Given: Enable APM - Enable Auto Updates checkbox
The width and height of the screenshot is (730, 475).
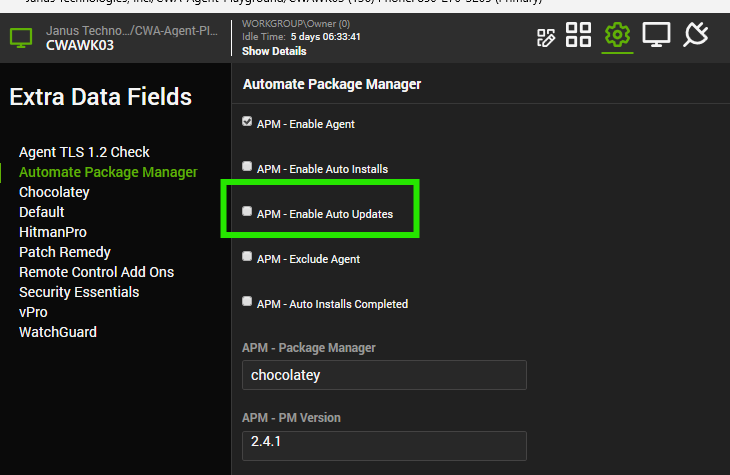Looking at the screenshot, I should 247,211.
